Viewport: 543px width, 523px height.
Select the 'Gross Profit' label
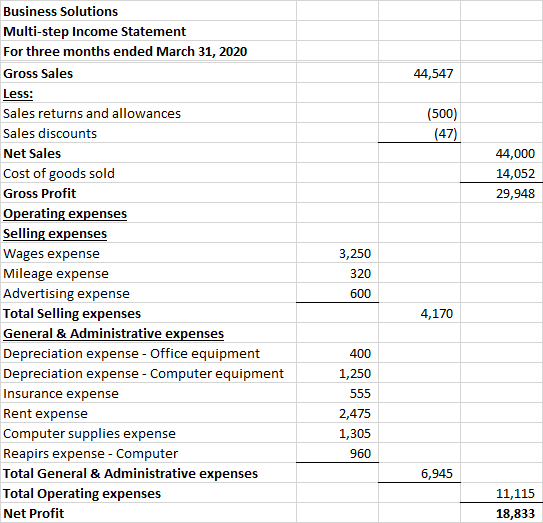(39, 194)
